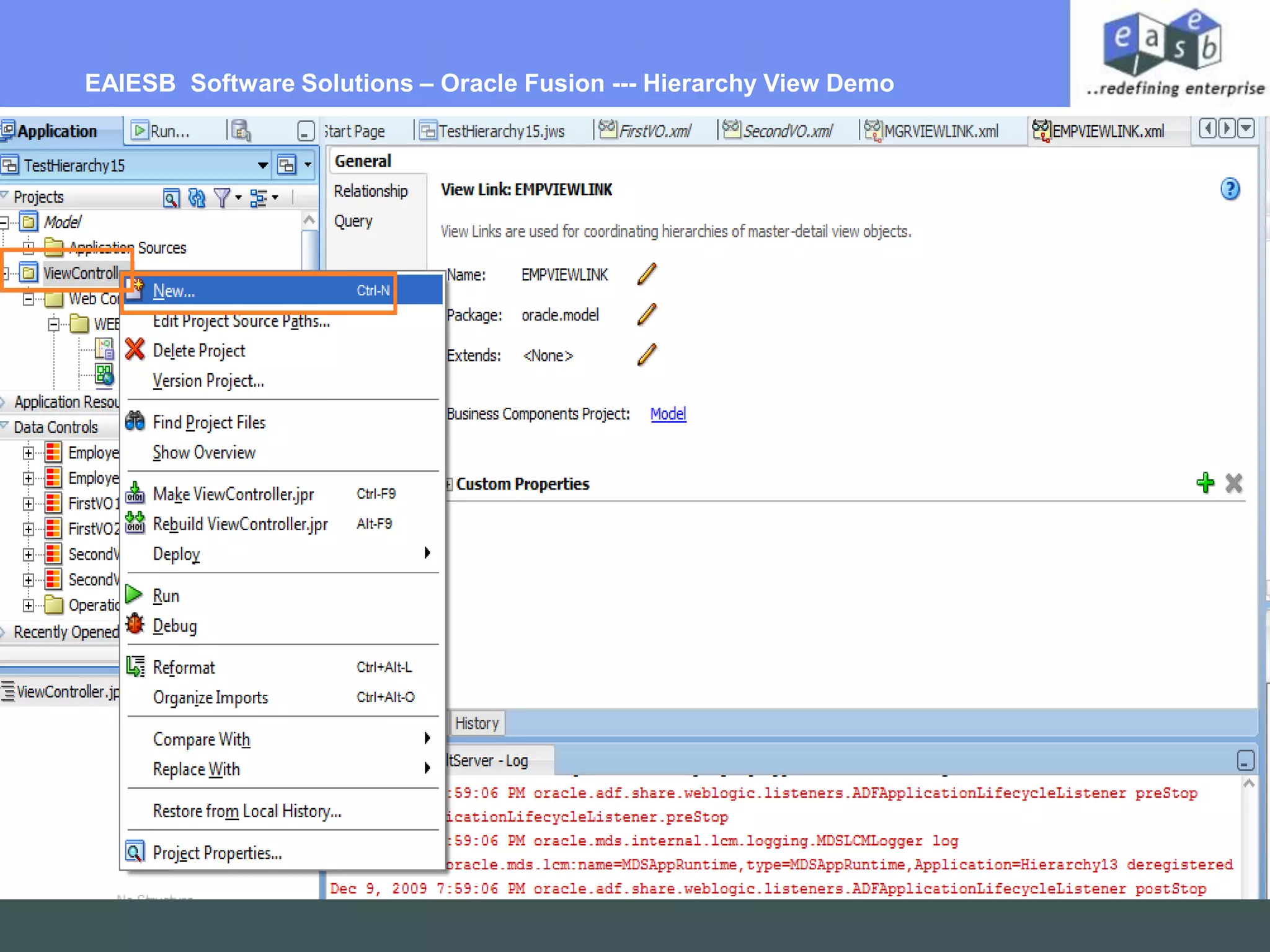Select Show Overview menu entry
The height and width of the screenshot is (952, 1270).
coord(204,452)
